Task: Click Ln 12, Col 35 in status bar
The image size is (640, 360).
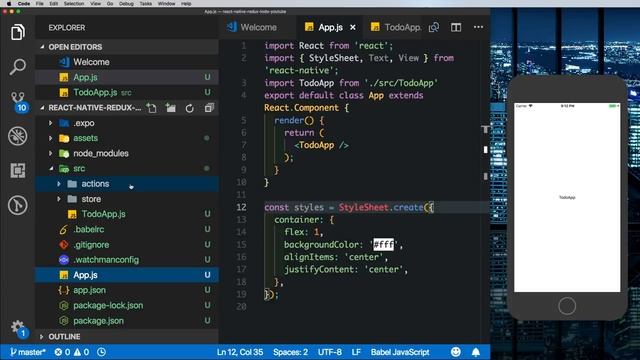Action: tap(240, 352)
